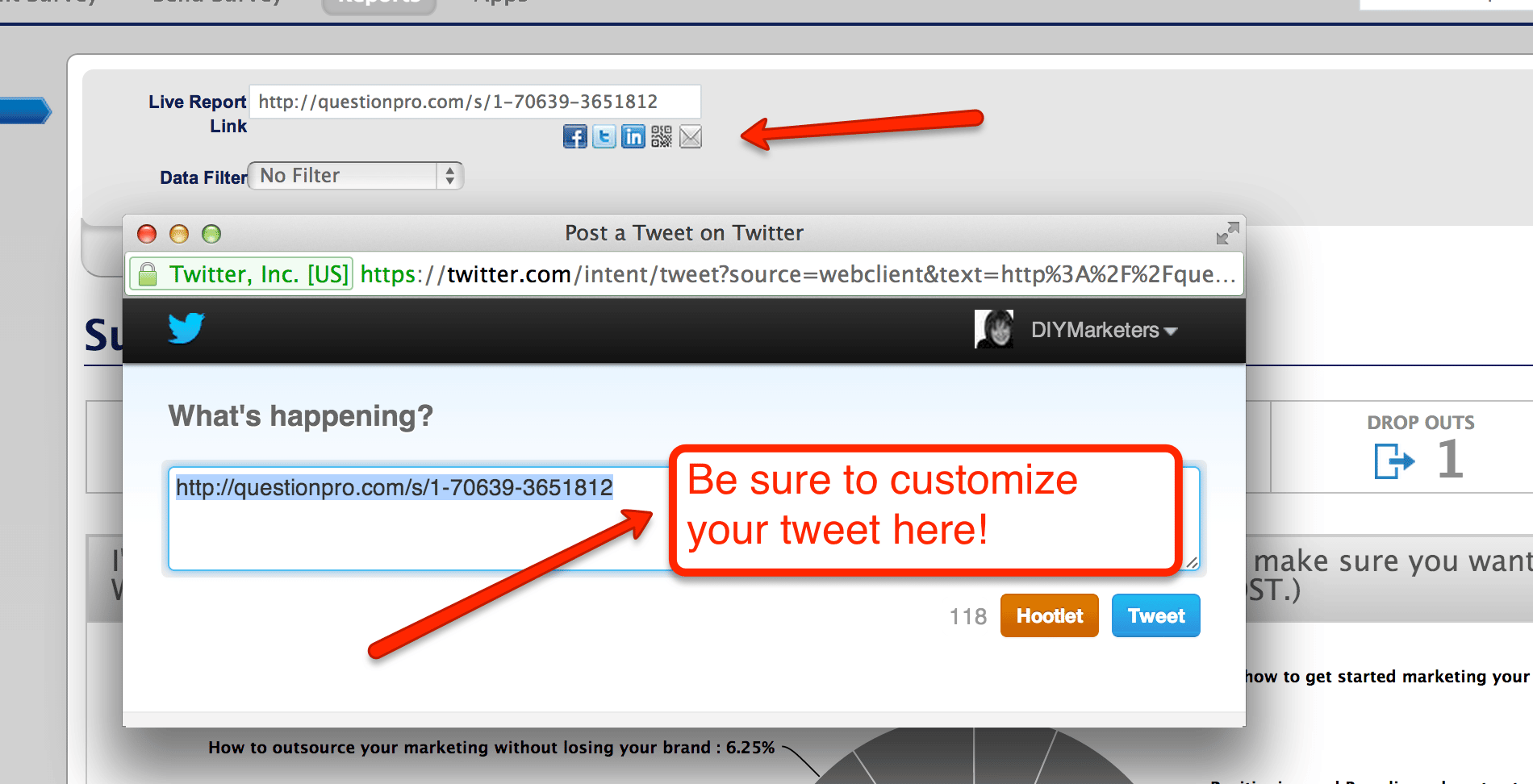Minimize the Post a Tweet window
This screenshot has width=1533, height=784.
(179, 234)
